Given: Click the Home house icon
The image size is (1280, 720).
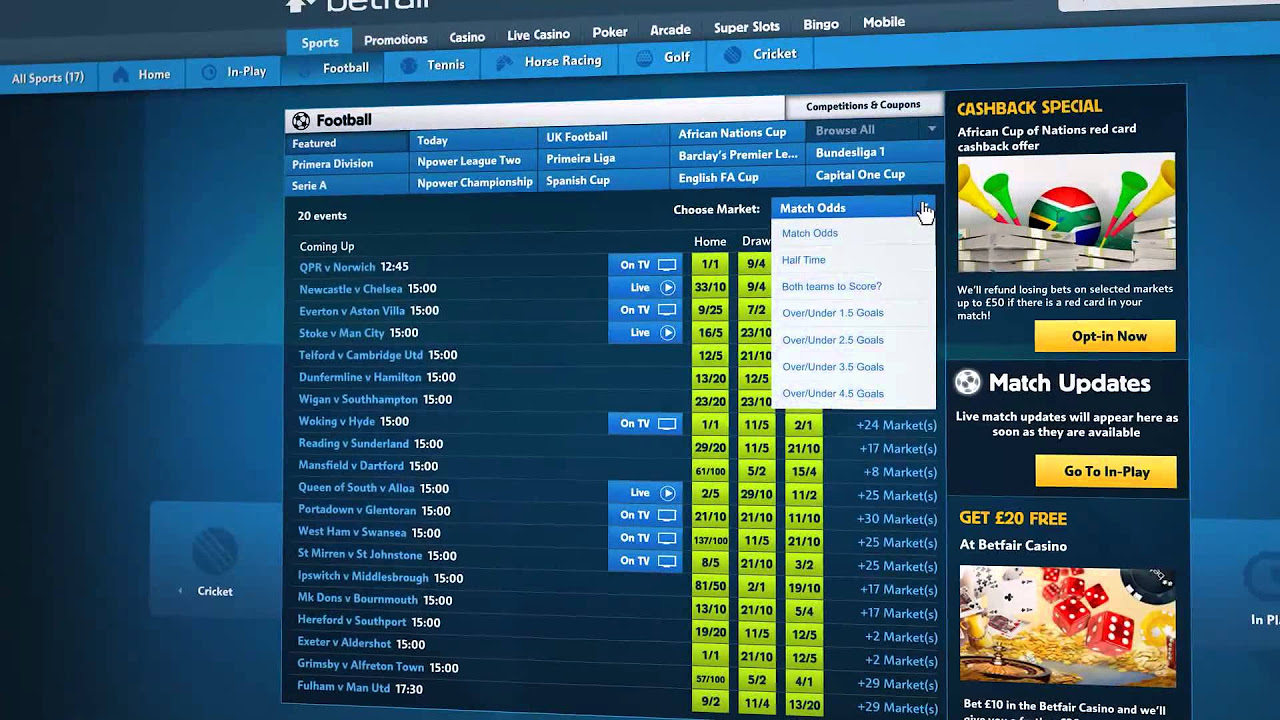Looking at the screenshot, I should 121,75.
